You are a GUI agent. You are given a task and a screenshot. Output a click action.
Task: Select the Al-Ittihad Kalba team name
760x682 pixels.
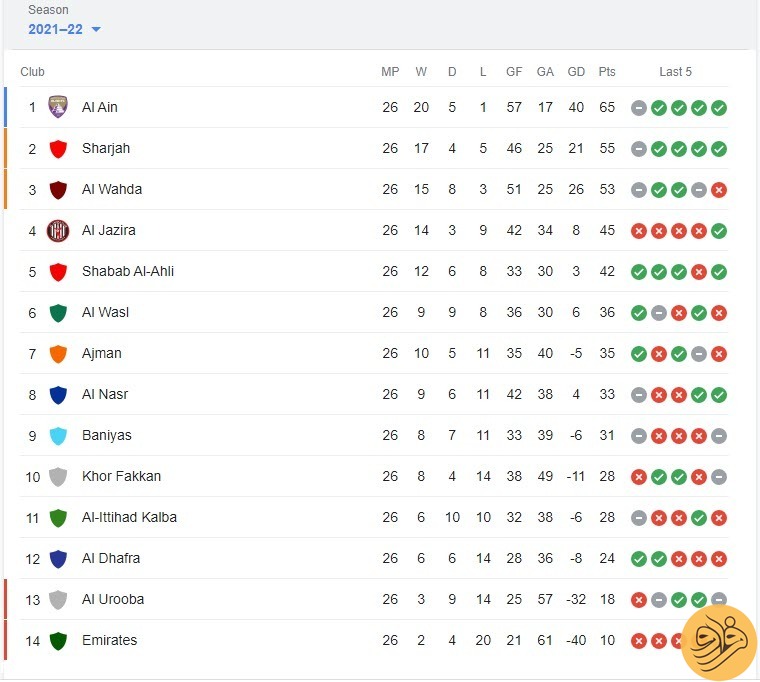point(129,517)
